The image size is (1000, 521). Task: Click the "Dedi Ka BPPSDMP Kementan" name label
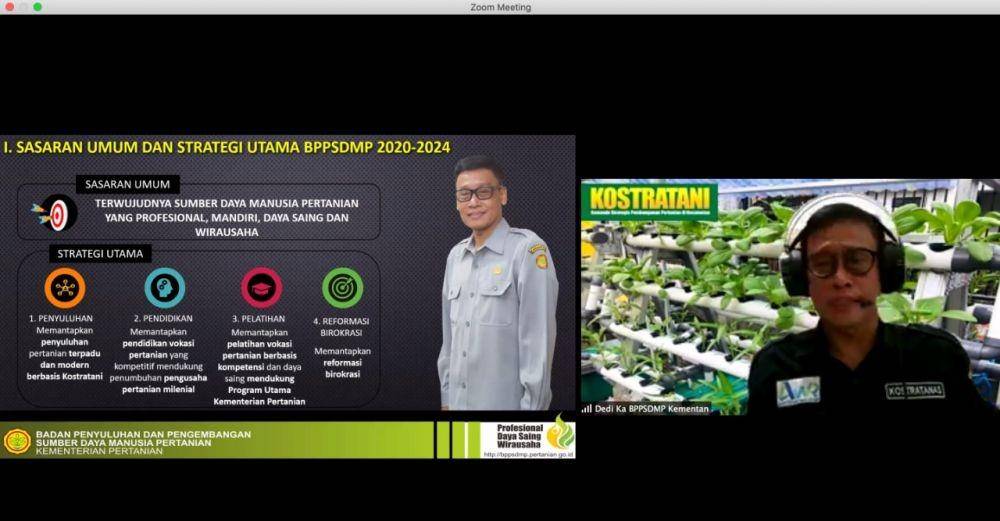click(x=651, y=409)
